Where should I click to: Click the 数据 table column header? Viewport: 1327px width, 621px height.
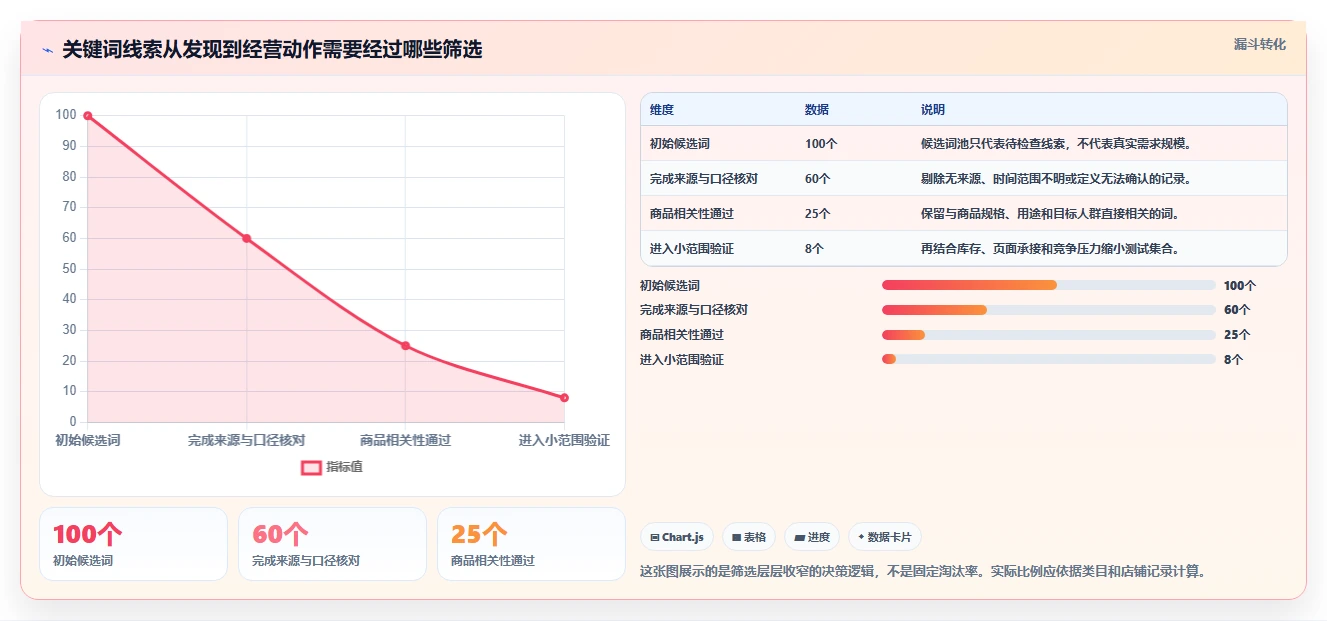click(817, 109)
